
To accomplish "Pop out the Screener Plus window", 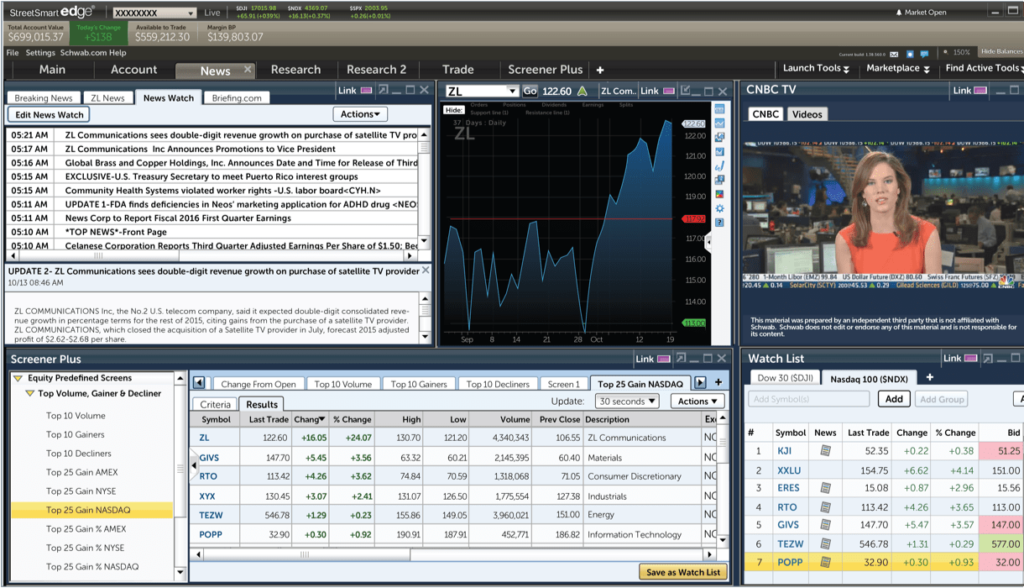I will click(681, 358).
